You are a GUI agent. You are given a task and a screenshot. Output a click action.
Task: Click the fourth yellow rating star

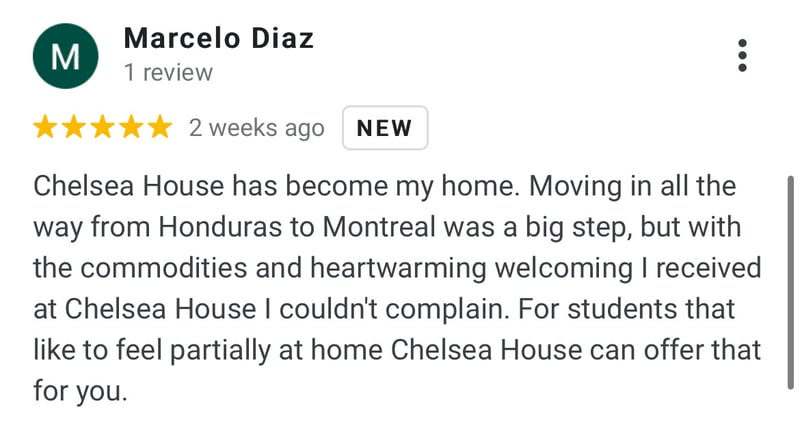pyautogui.click(x=131, y=127)
